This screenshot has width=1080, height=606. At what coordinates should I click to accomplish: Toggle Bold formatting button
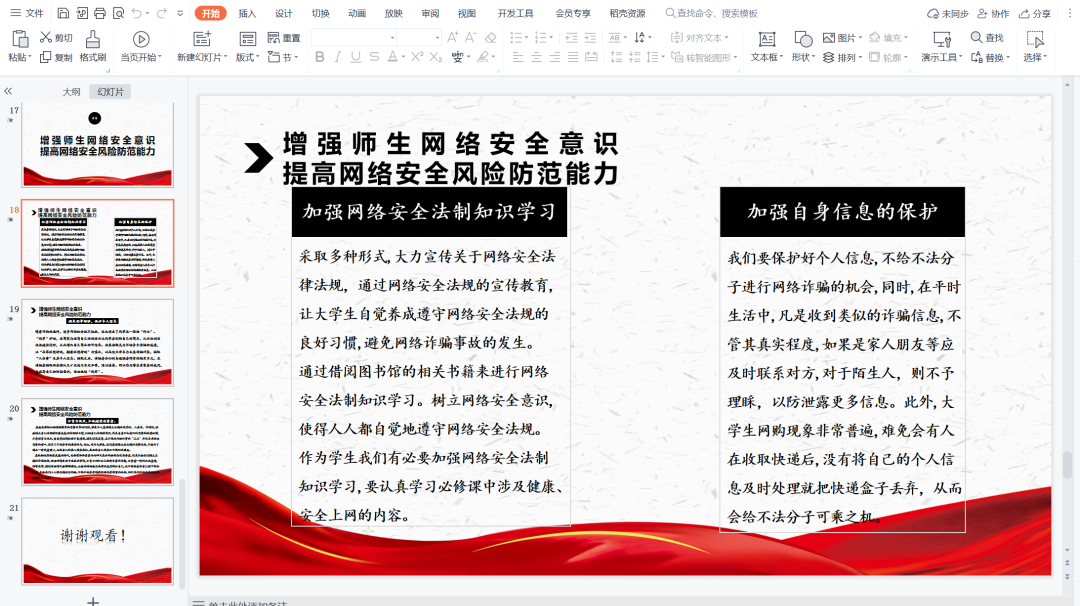point(320,57)
